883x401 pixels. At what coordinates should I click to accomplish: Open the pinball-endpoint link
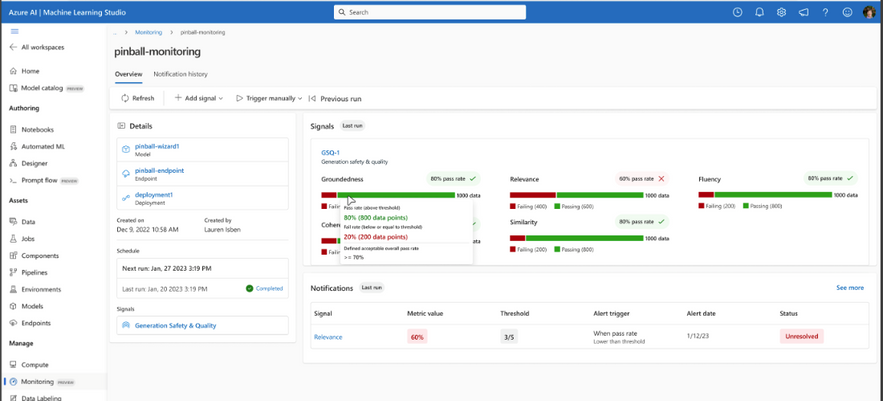159,170
